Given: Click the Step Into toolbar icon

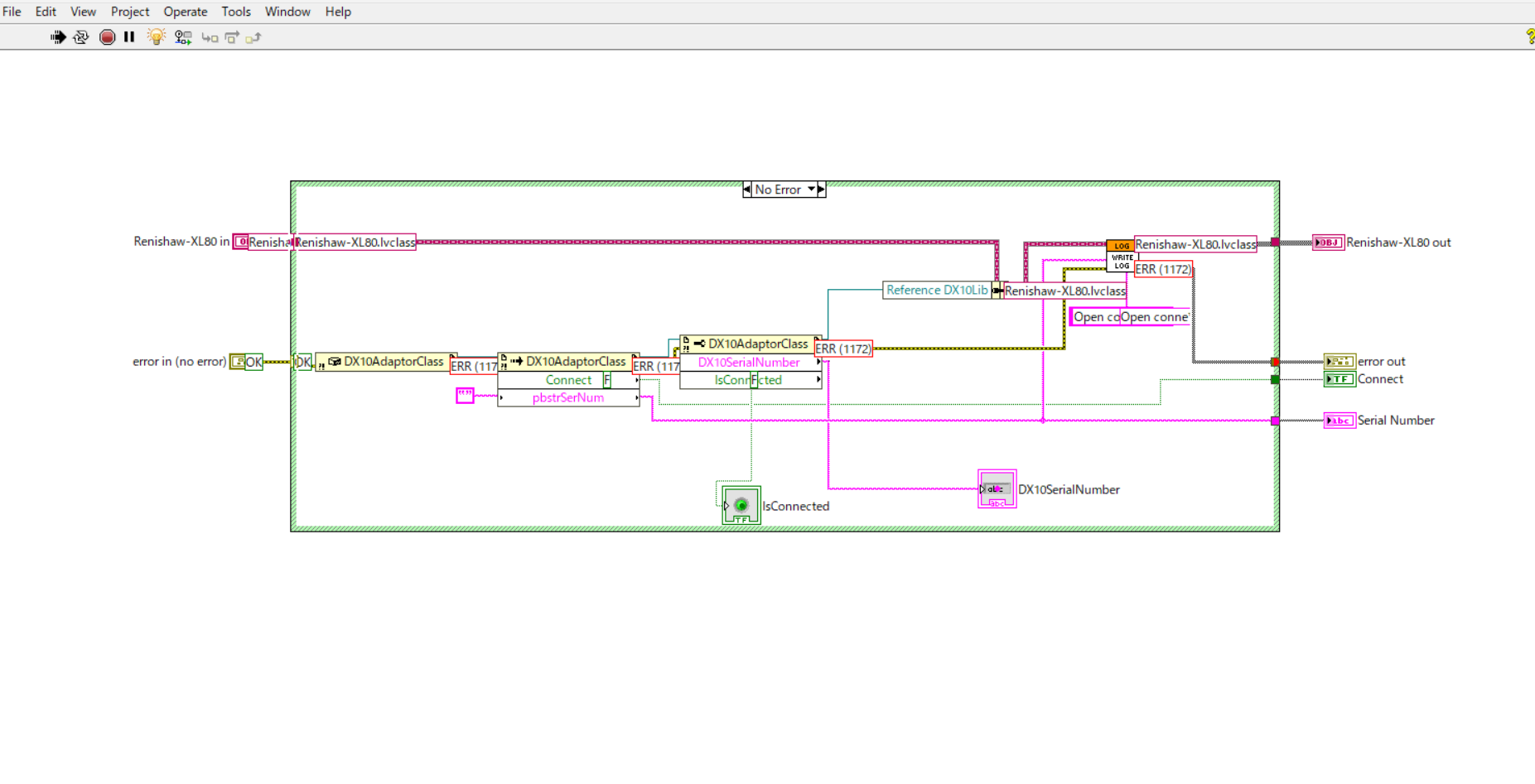Looking at the screenshot, I should [x=210, y=37].
